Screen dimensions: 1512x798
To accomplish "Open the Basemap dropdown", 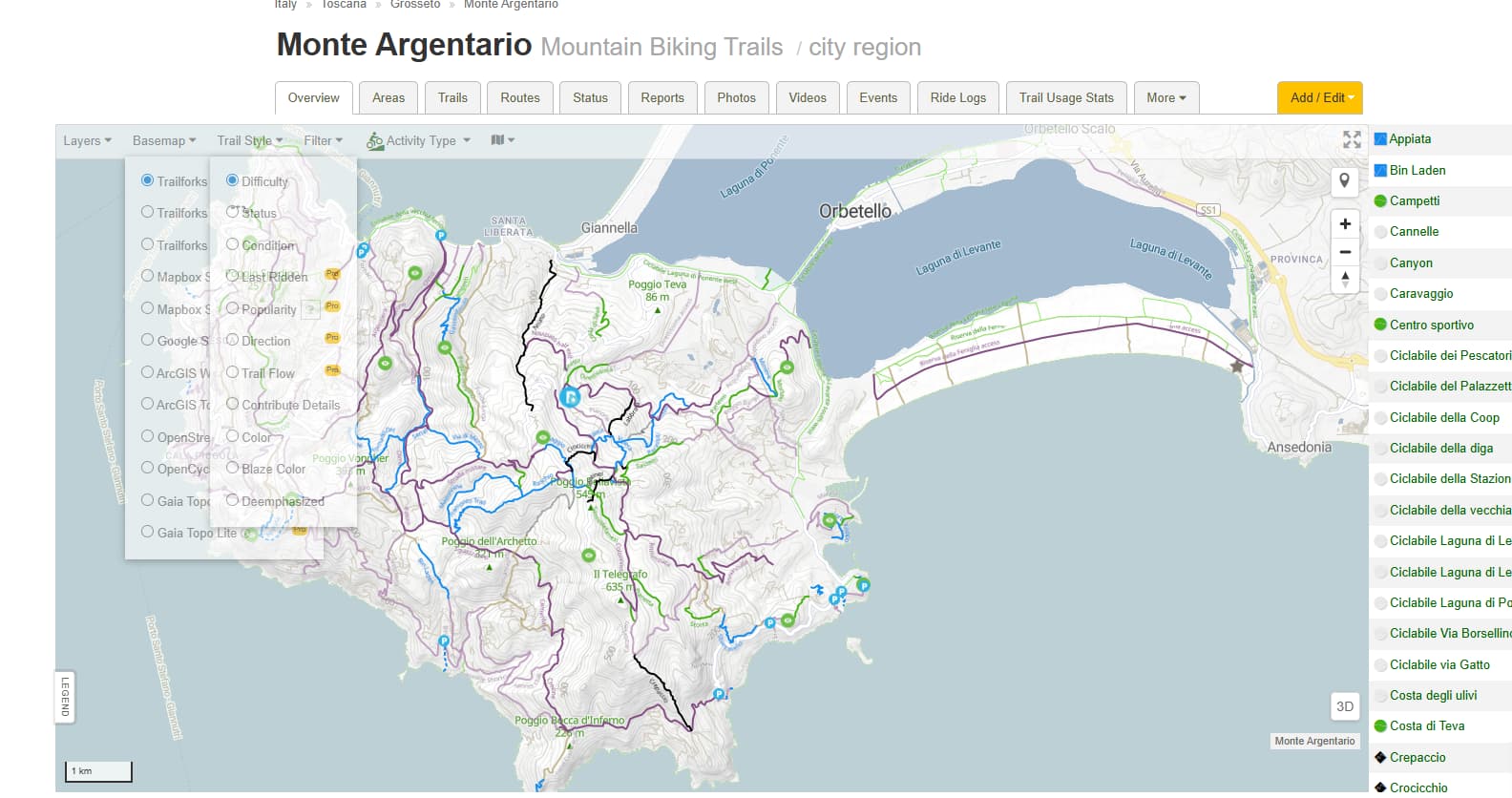I will point(164,140).
